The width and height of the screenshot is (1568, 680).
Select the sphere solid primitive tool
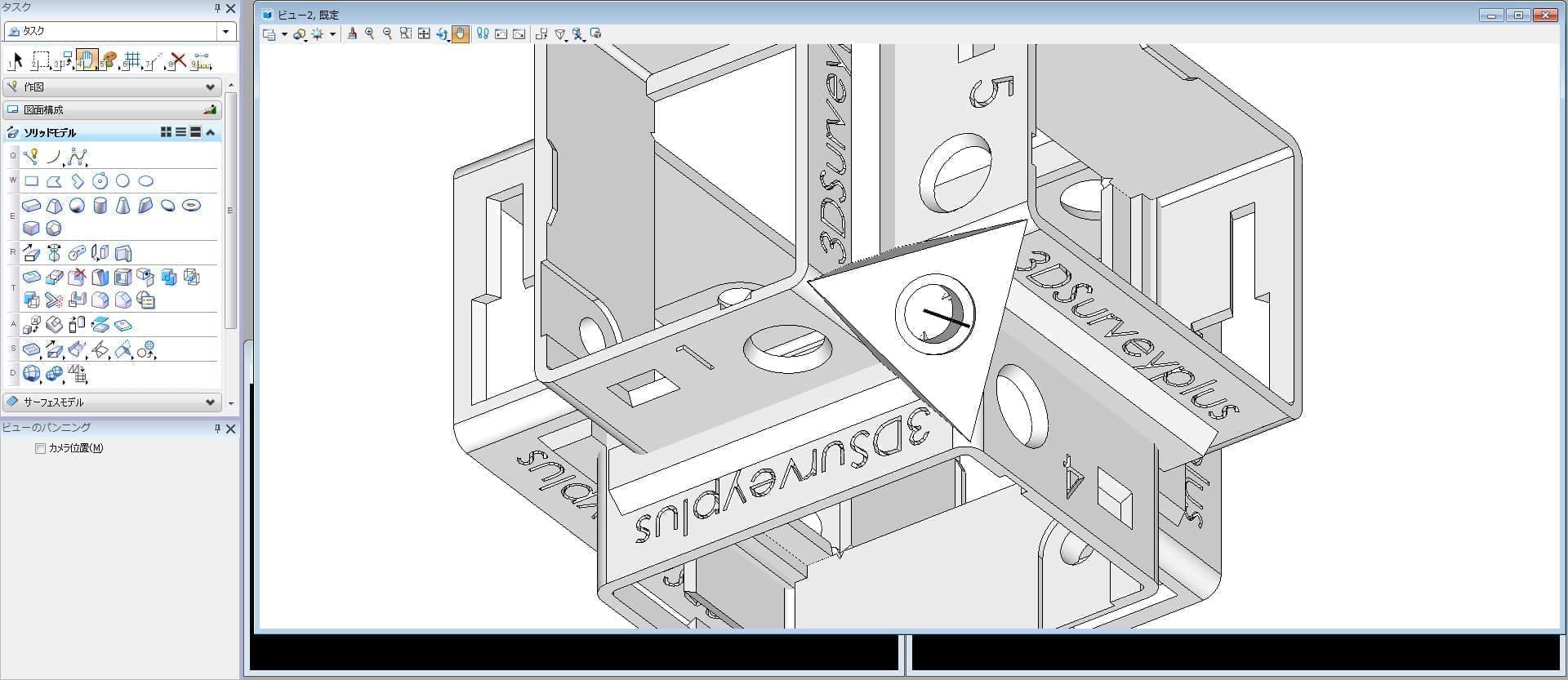coord(77,206)
